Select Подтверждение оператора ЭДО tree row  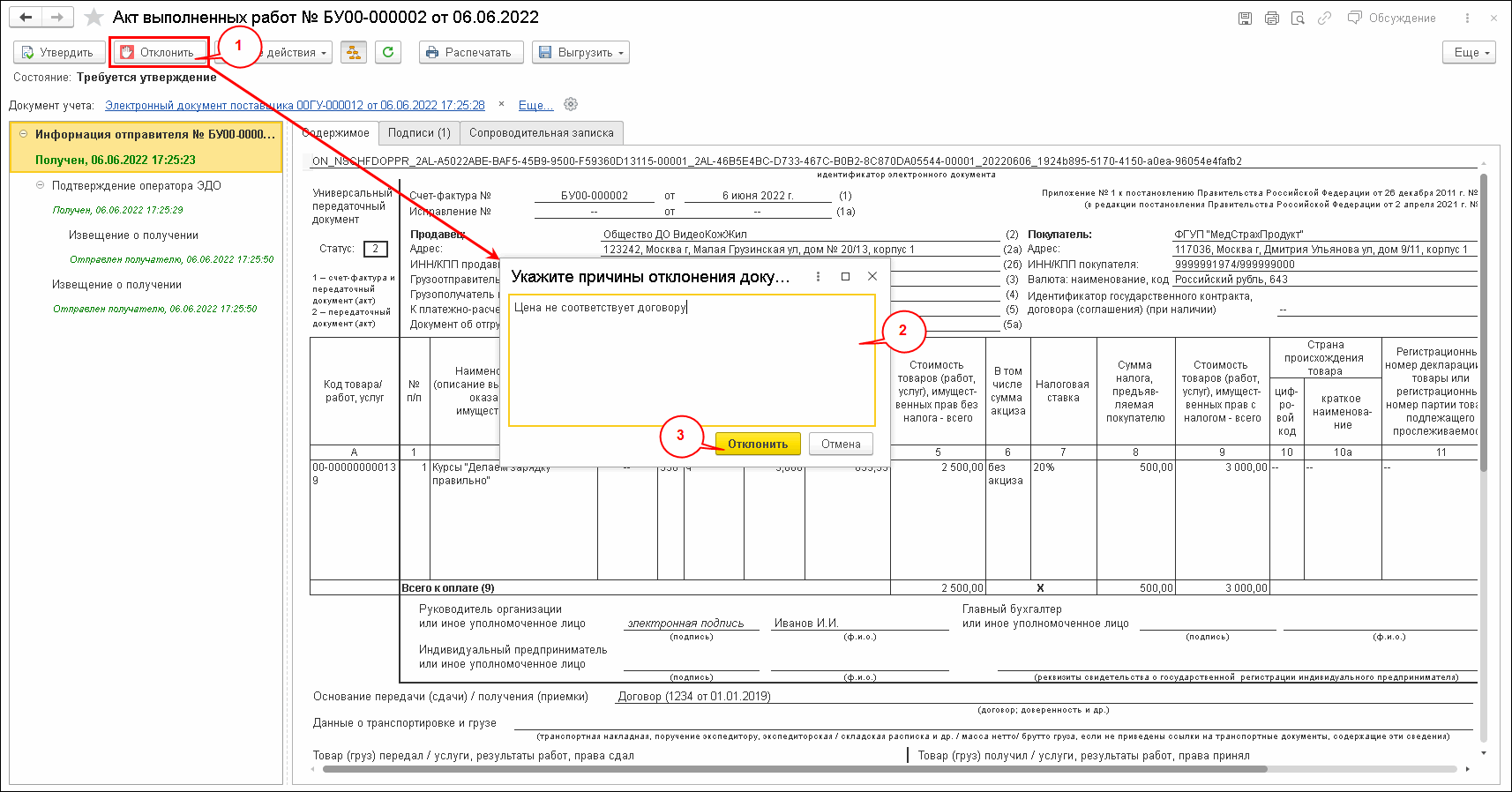[x=137, y=185]
